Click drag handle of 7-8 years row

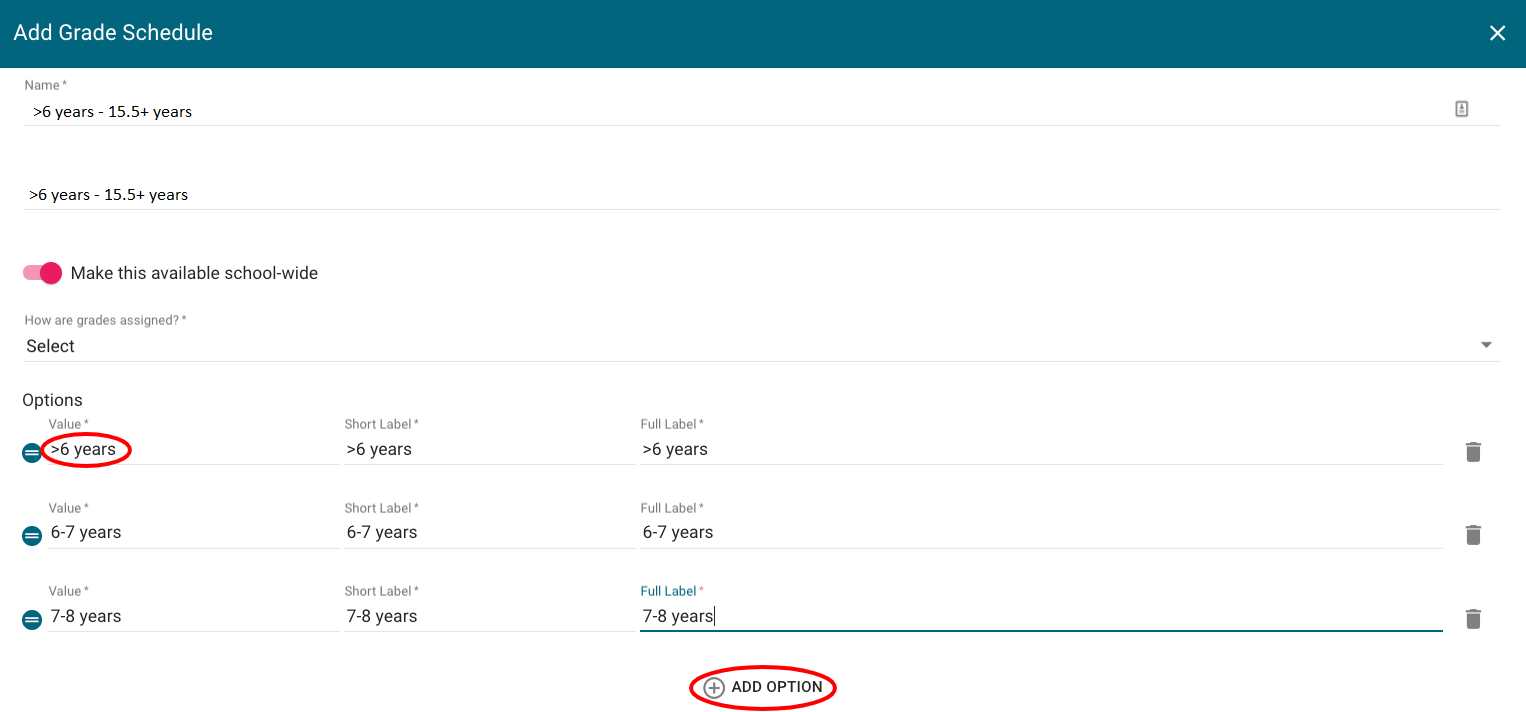click(x=32, y=620)
